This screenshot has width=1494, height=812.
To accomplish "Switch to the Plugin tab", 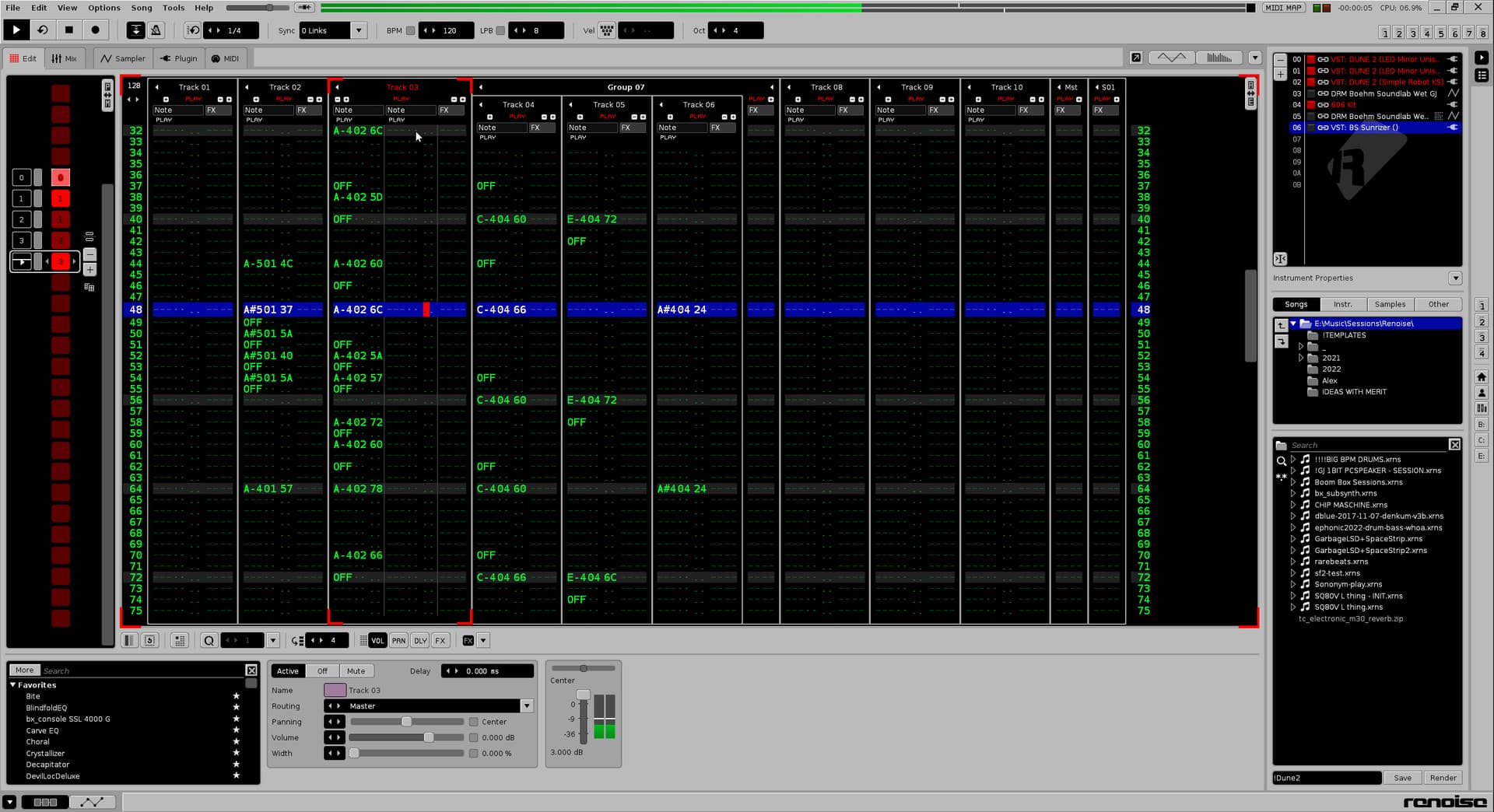I will click(179, 58).
